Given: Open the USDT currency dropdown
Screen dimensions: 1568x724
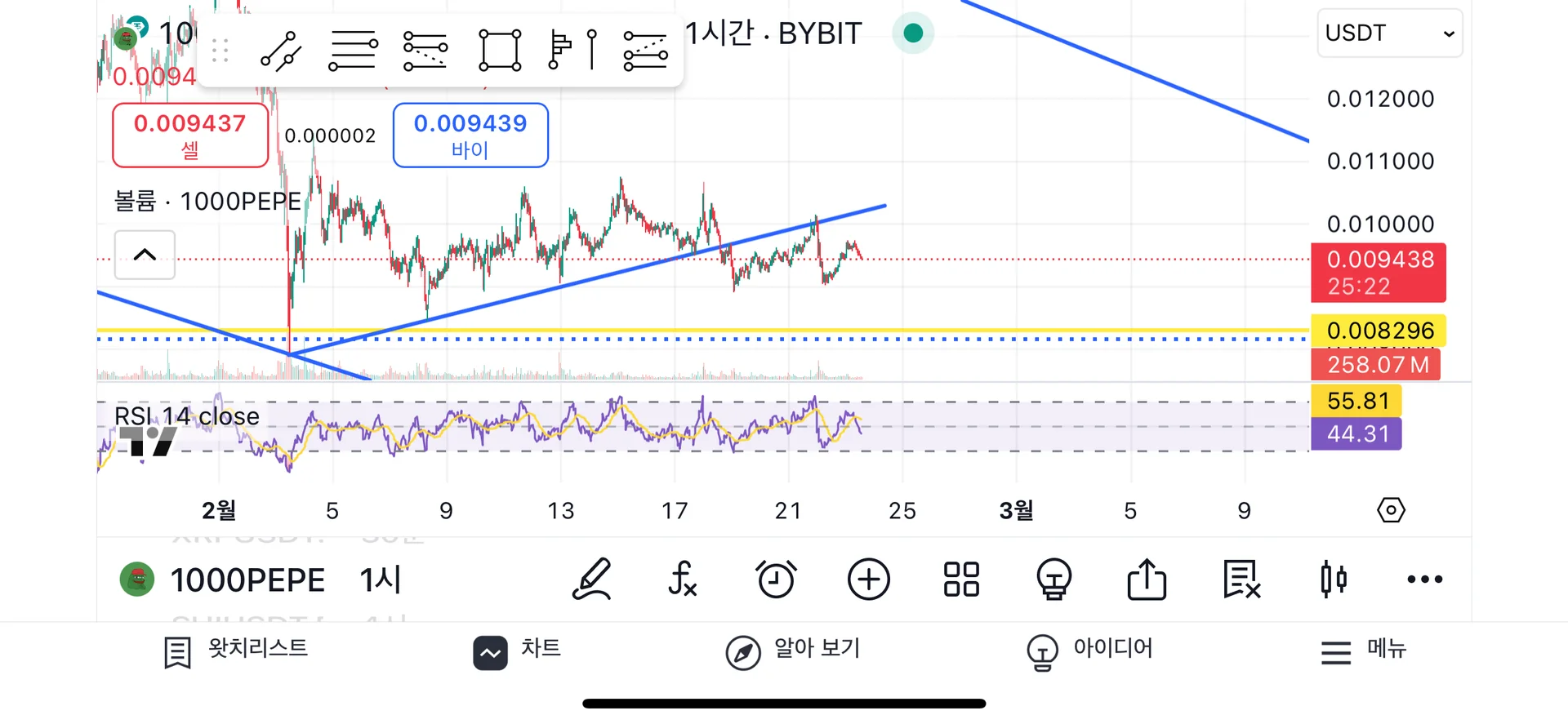Looking at the screenshot, I should pyautogui.click(x=1389, y=33).
